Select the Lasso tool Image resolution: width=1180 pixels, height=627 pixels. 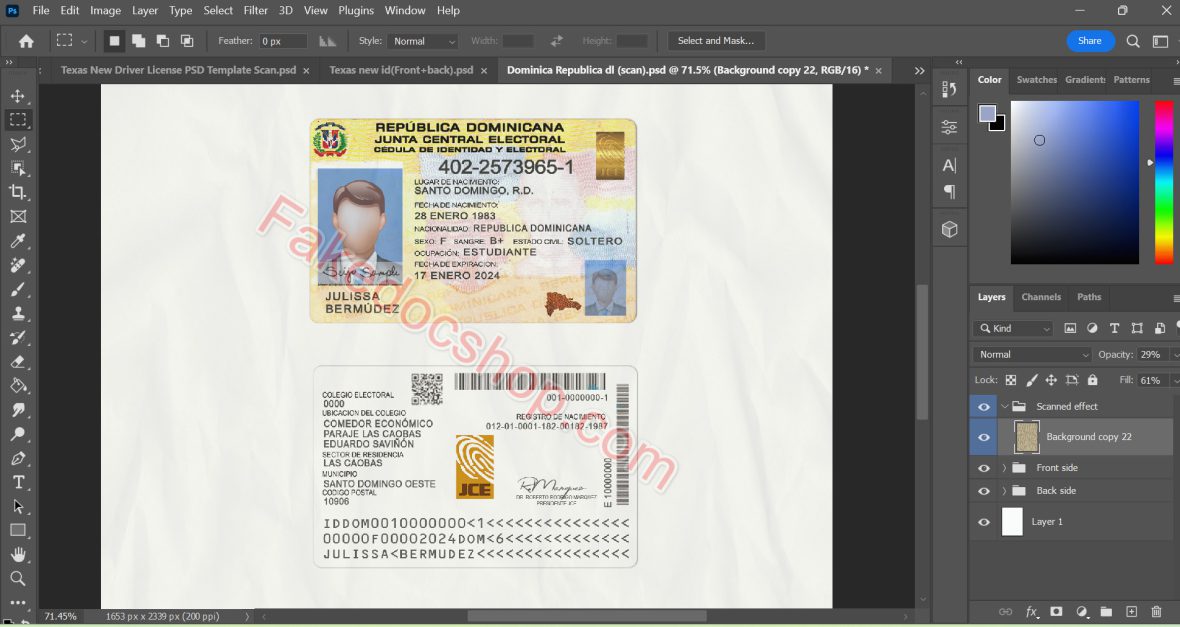18,144
